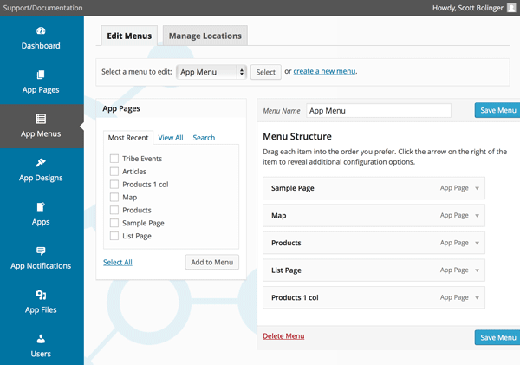Click into the Menu Name field
This screenshot has width=520, height=365.
[x=379, y=111]
